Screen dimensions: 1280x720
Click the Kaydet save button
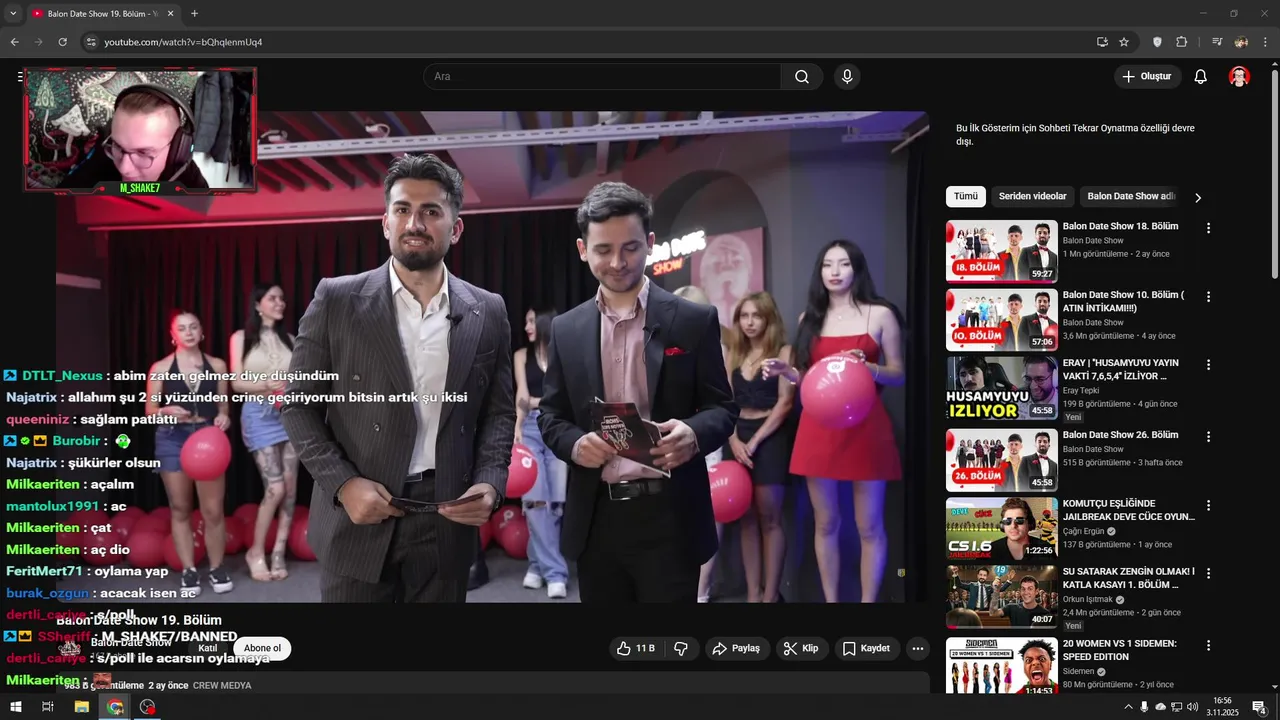(x=866, y=648)
